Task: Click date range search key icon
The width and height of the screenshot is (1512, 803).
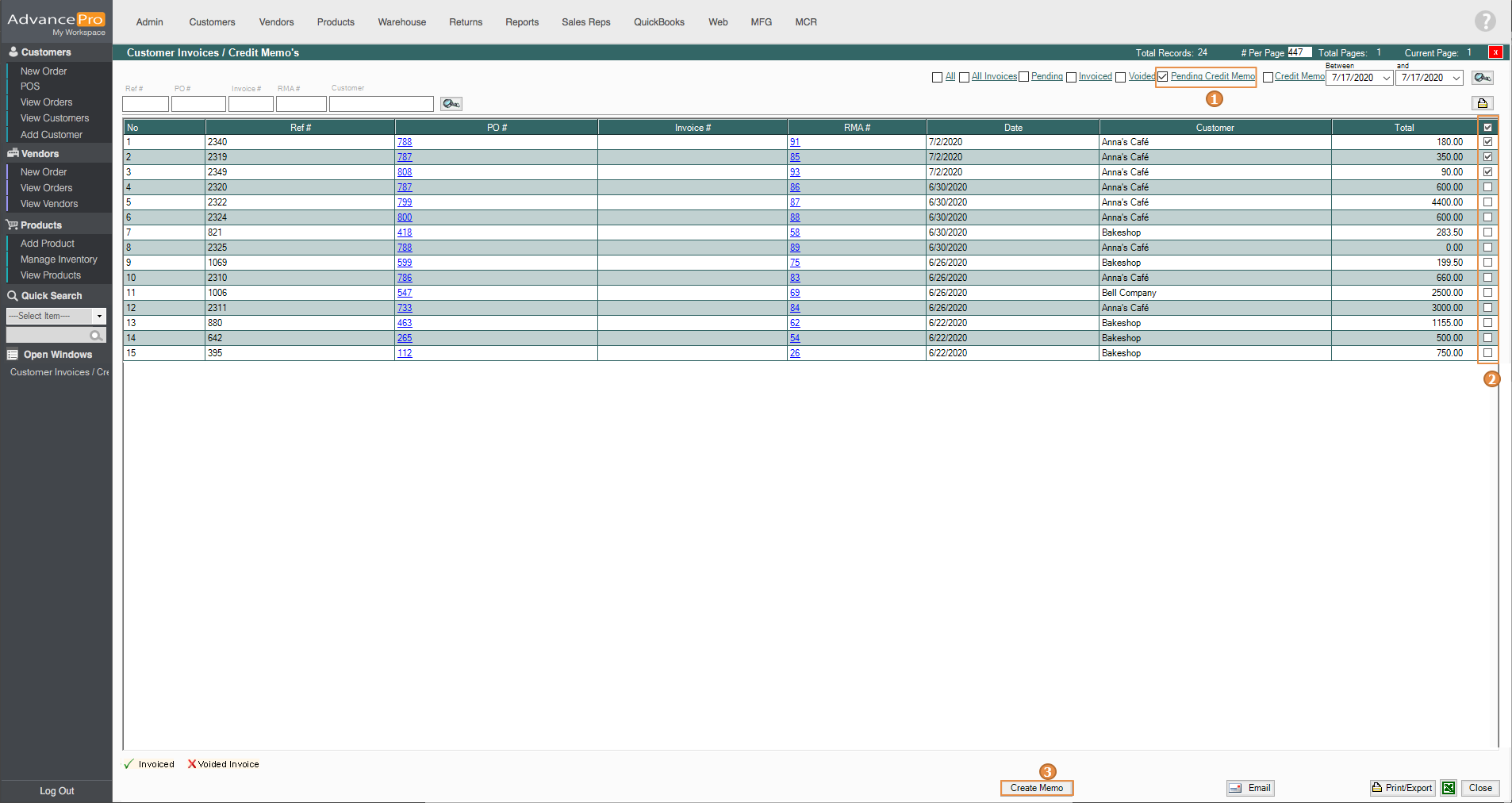Action: (x=1482, y=78)
